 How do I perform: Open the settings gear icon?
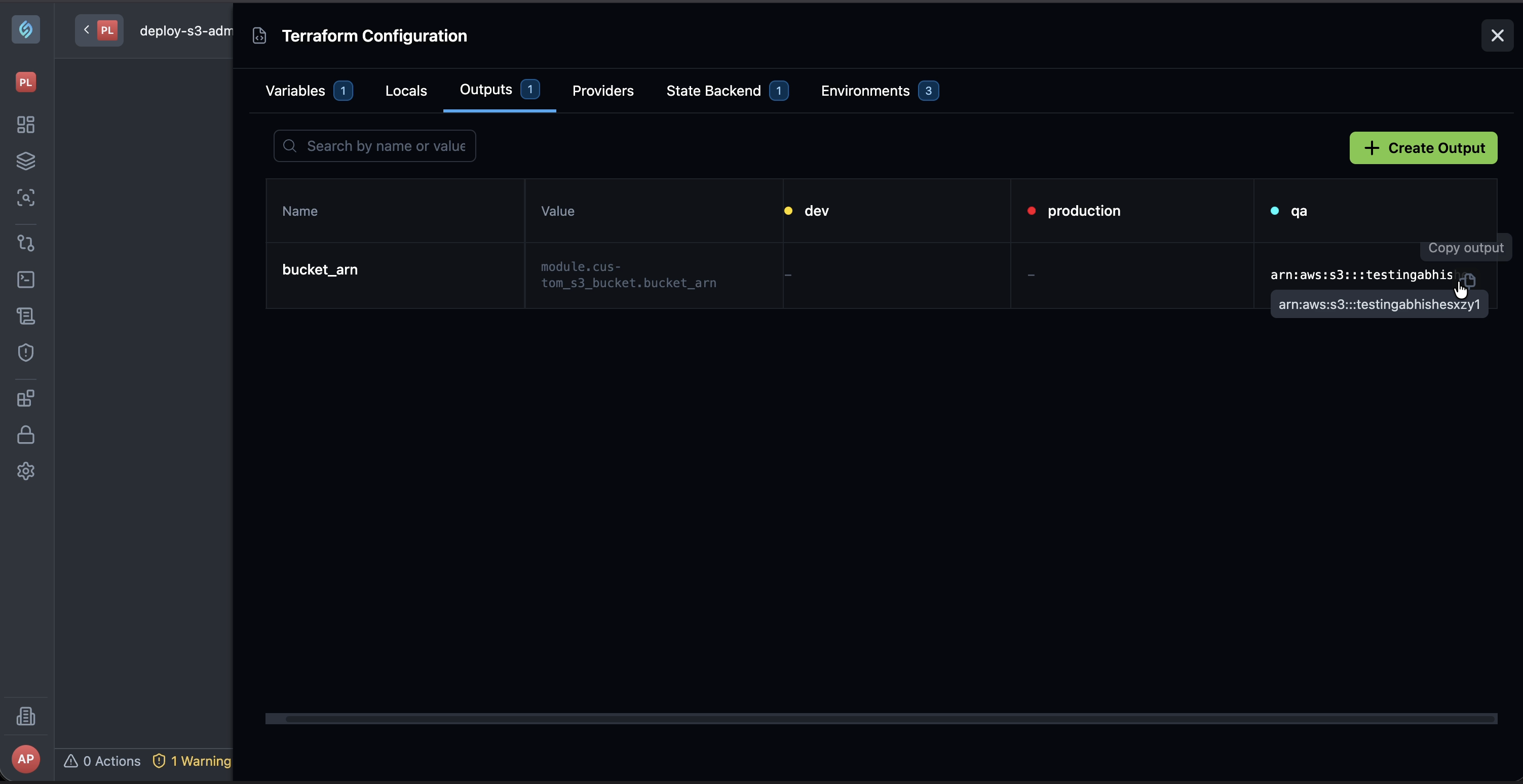[25, 471]
